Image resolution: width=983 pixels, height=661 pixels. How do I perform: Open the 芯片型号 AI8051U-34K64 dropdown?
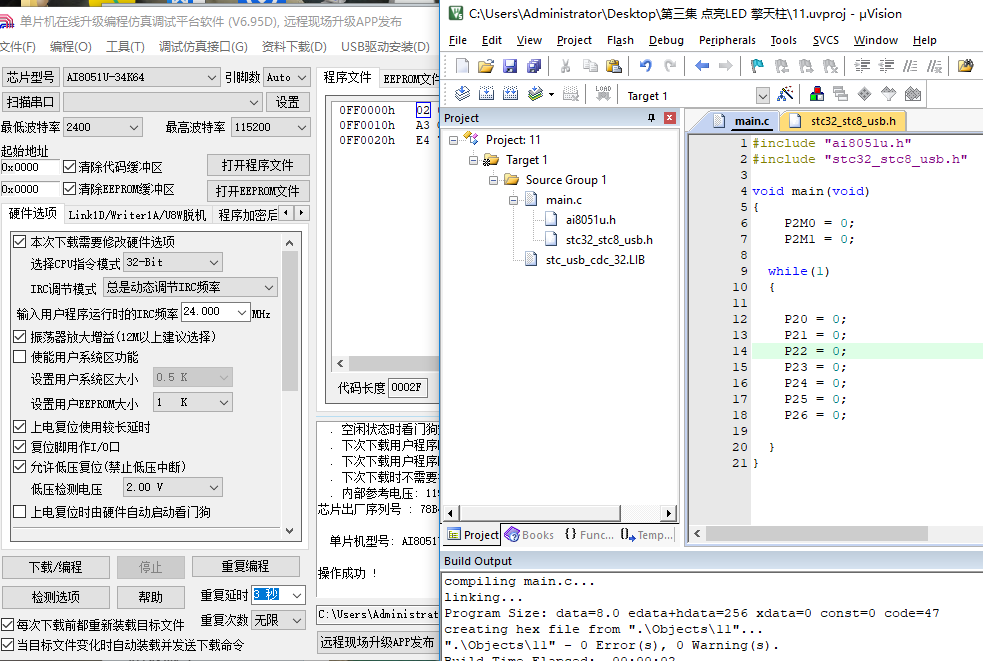(x=141, y=77)
